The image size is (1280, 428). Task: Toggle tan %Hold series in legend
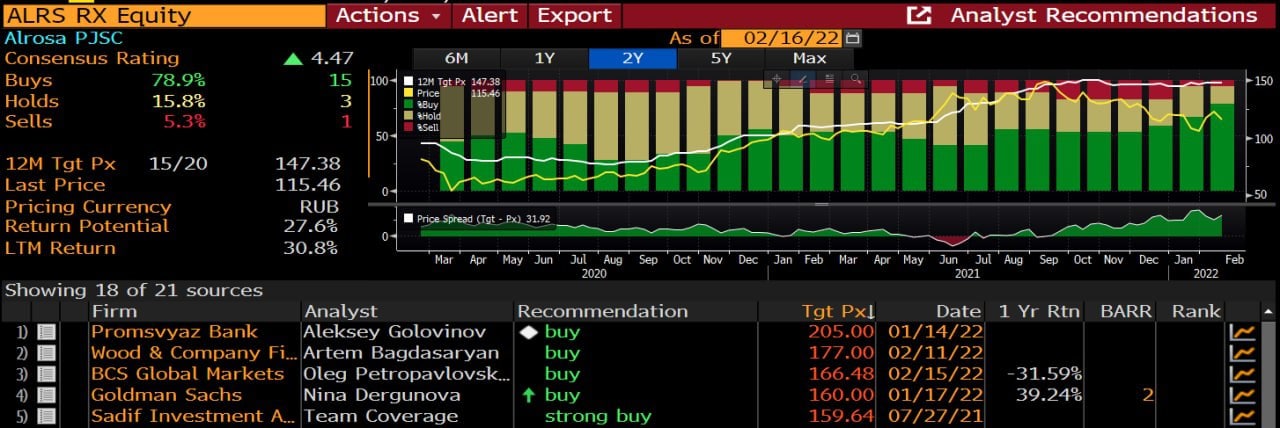424,116
